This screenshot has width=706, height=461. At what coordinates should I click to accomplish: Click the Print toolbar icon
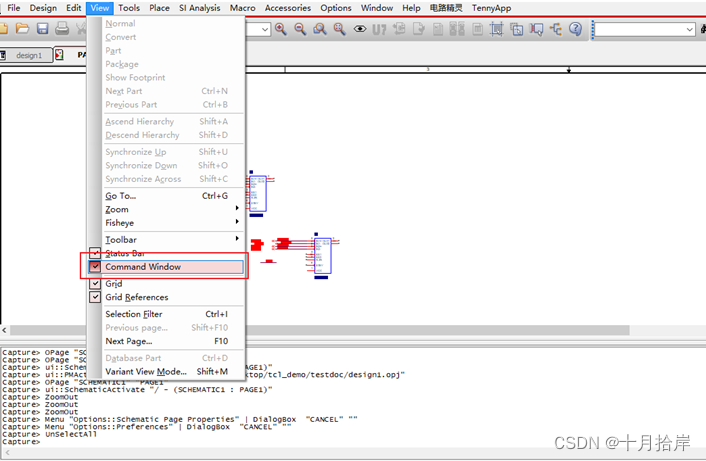pyautogui.click(x=62, y=29)
